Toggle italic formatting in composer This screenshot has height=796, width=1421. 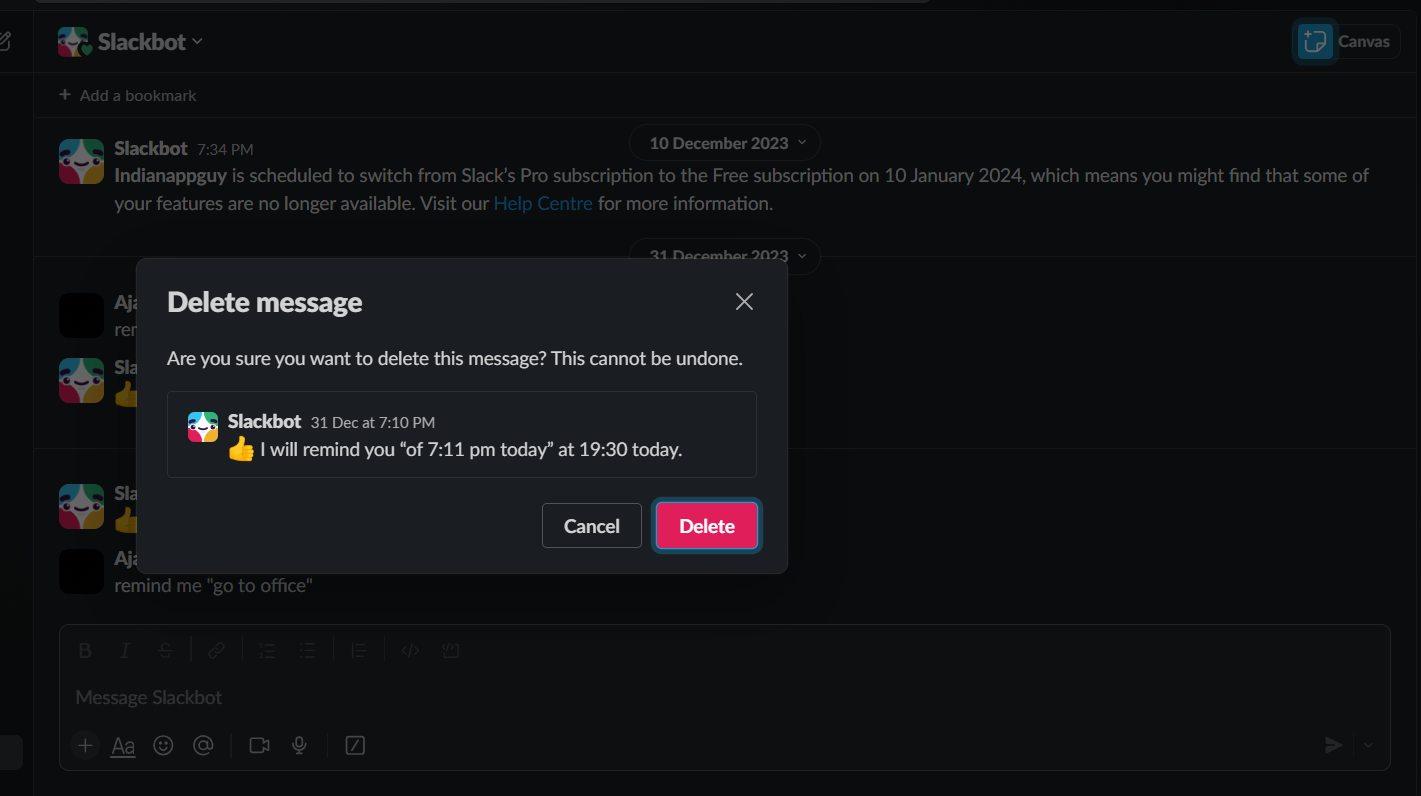tap(125, 651)
